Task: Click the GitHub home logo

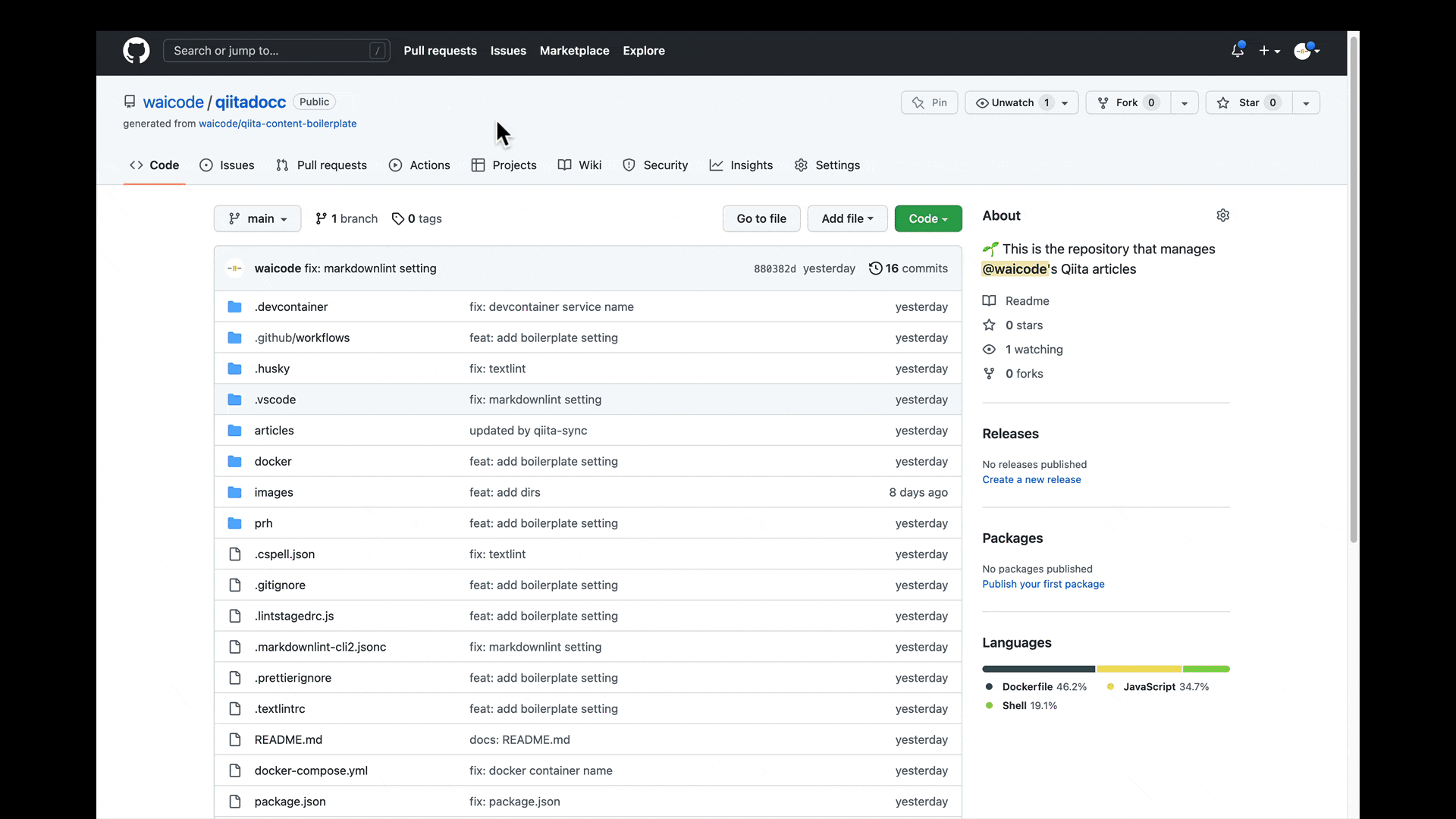Action: coord(136,50)
